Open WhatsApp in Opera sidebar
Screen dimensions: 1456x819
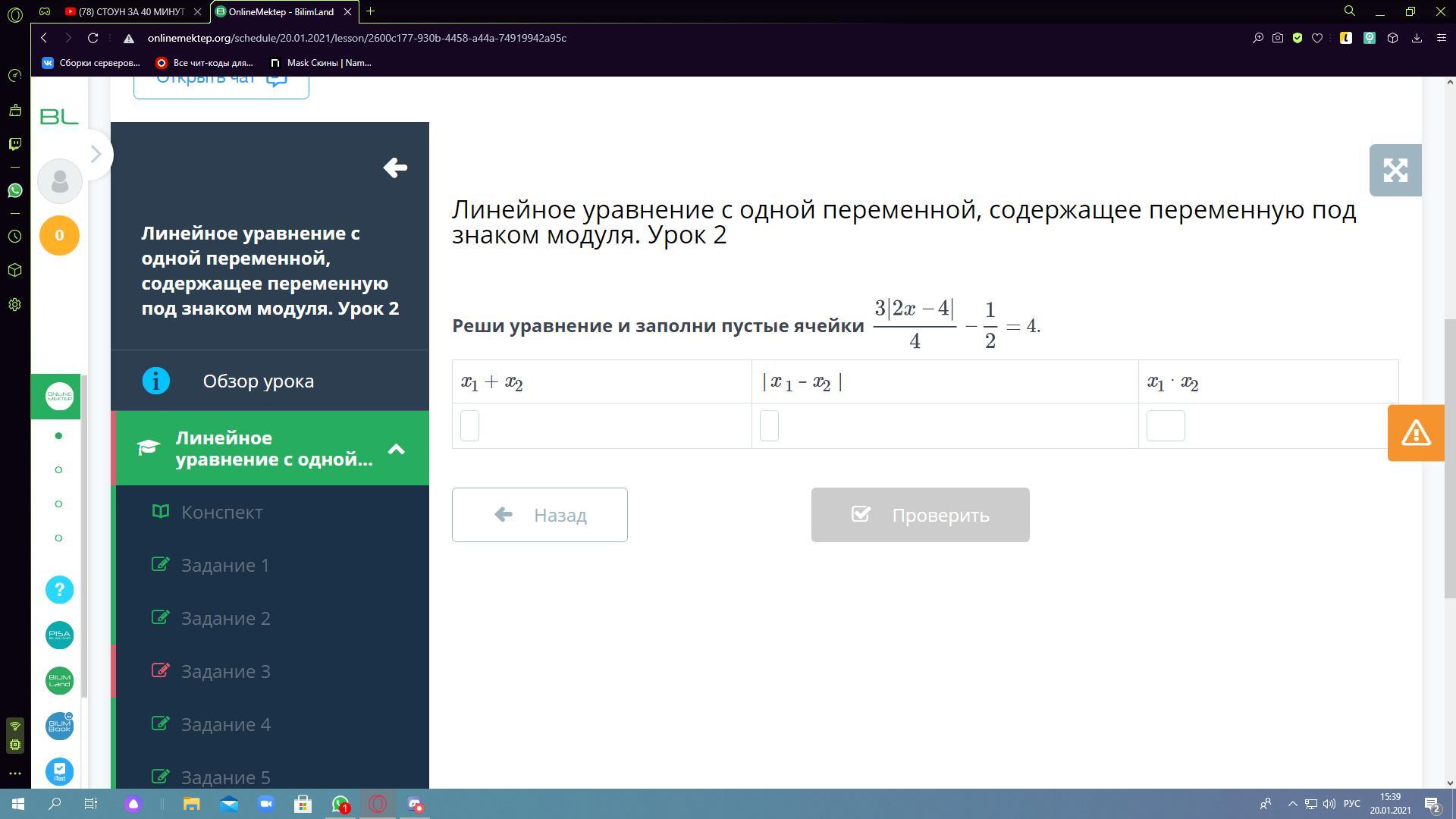[14, 190]
